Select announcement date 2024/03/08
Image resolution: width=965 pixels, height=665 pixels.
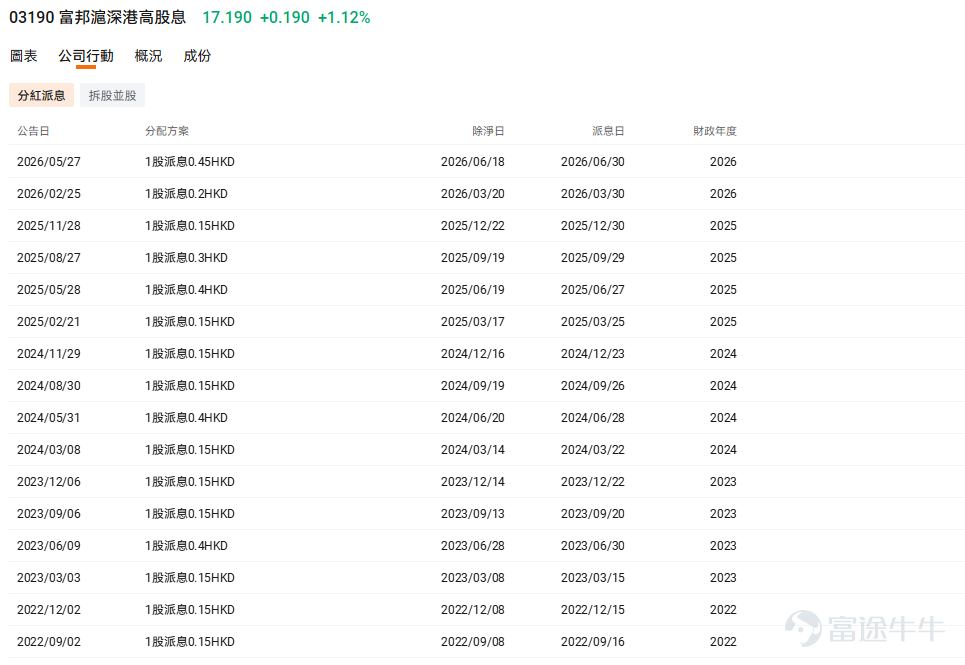pos(49,450)
